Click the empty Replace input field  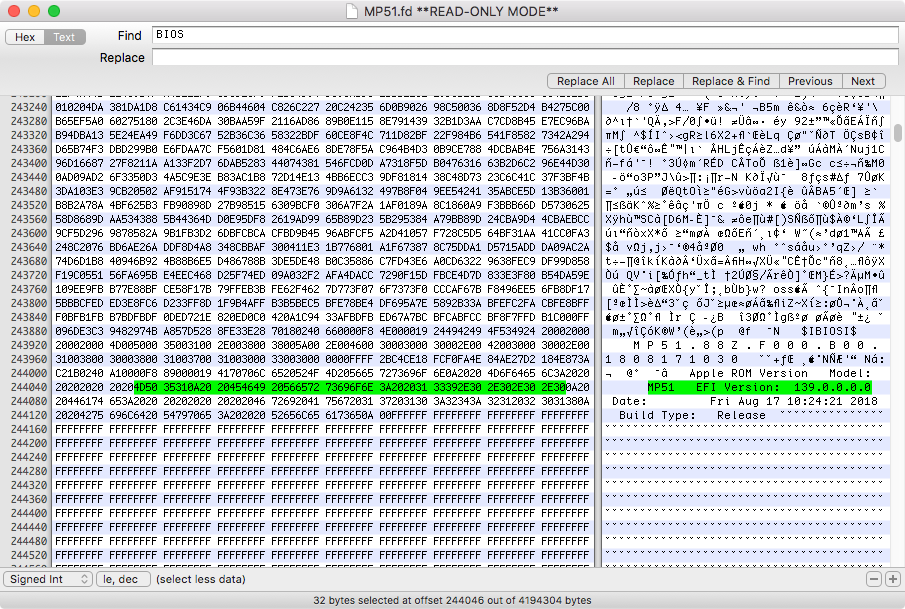pos(525,57)
